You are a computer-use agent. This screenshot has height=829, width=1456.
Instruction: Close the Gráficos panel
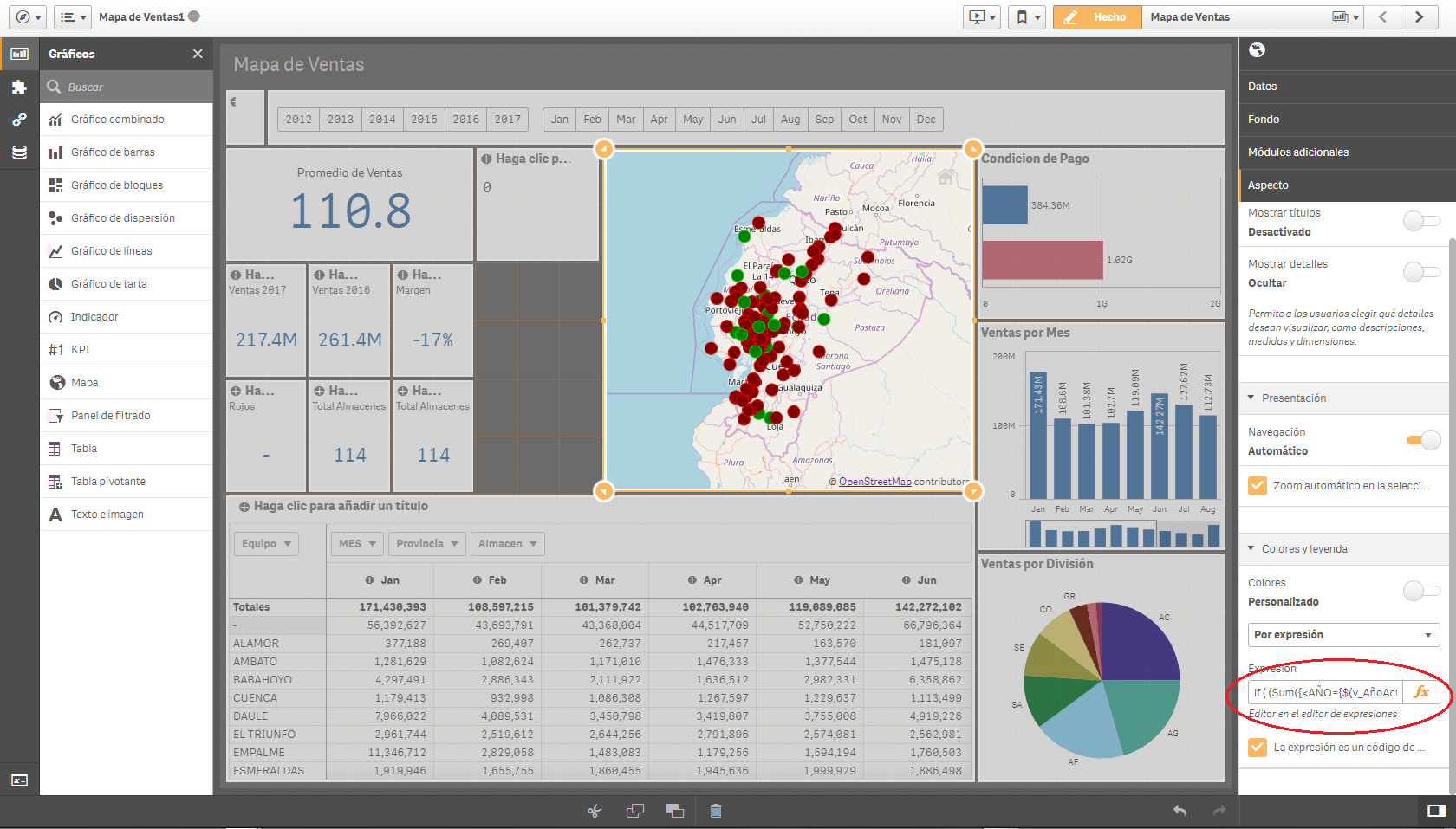pos(198,54)
